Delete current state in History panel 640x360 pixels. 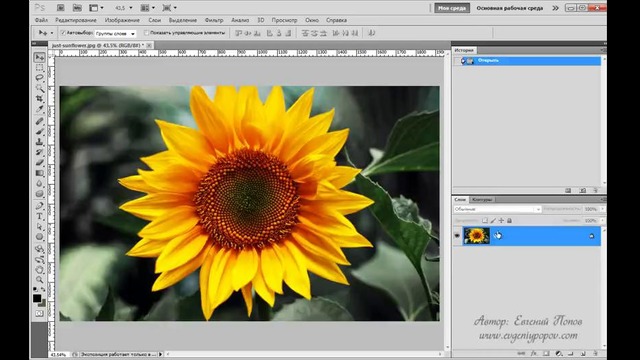(596, 190)
